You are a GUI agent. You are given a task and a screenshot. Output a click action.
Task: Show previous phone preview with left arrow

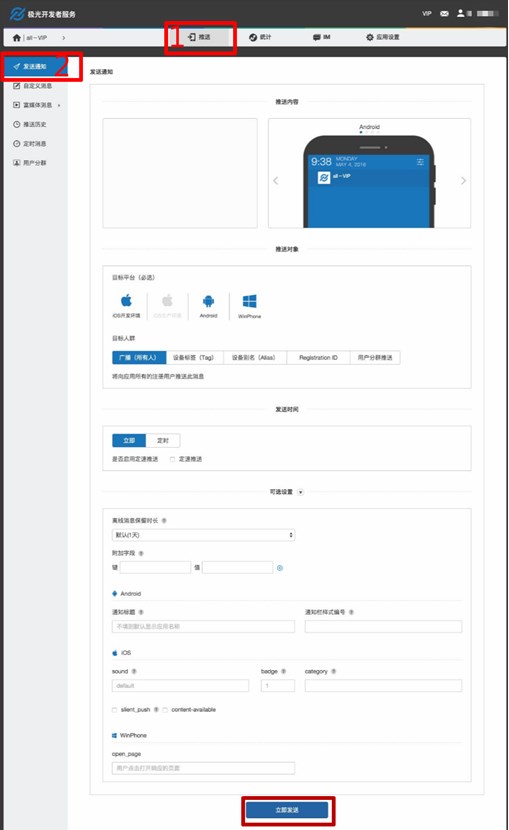(x=276, y=181)
